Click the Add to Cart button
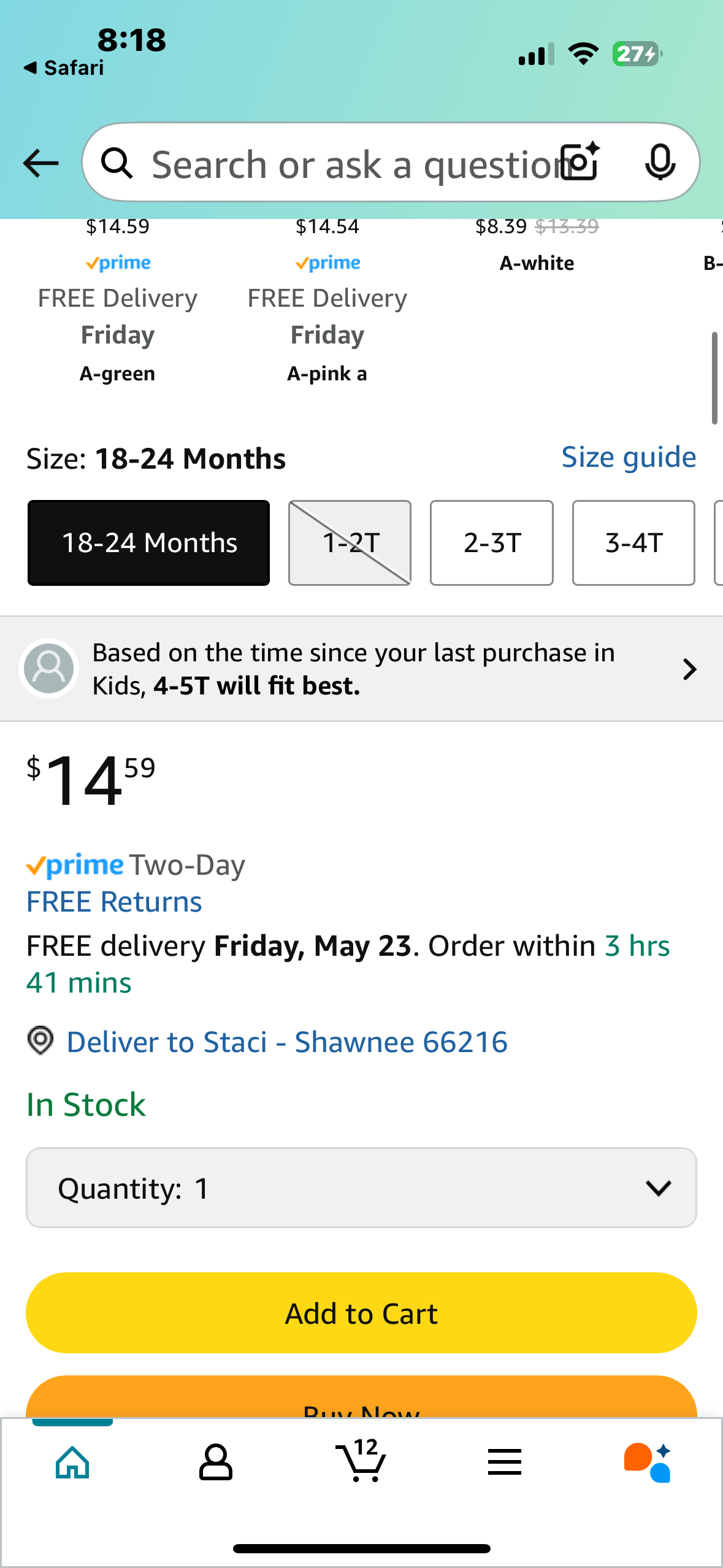The height and width of the screenshot is (1568, 723). tap(361, 1313)
